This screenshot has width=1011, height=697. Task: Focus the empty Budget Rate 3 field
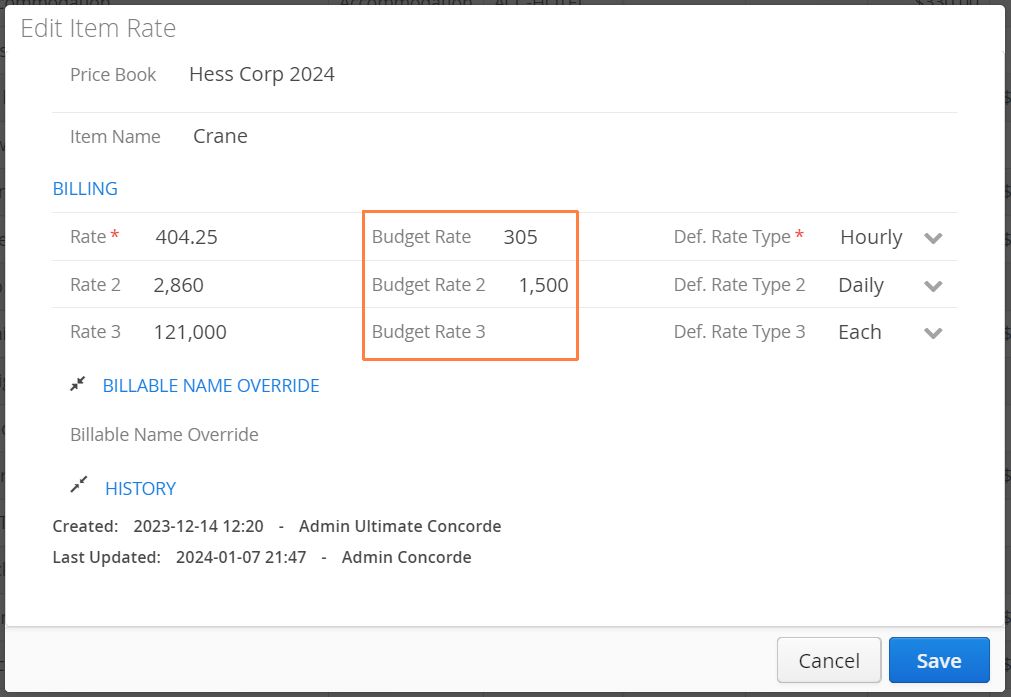coord(531,332)
